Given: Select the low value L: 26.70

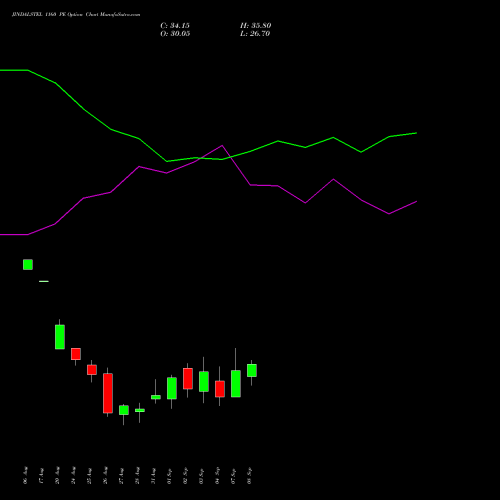Looking at the screenshot, I should point(255,34).
